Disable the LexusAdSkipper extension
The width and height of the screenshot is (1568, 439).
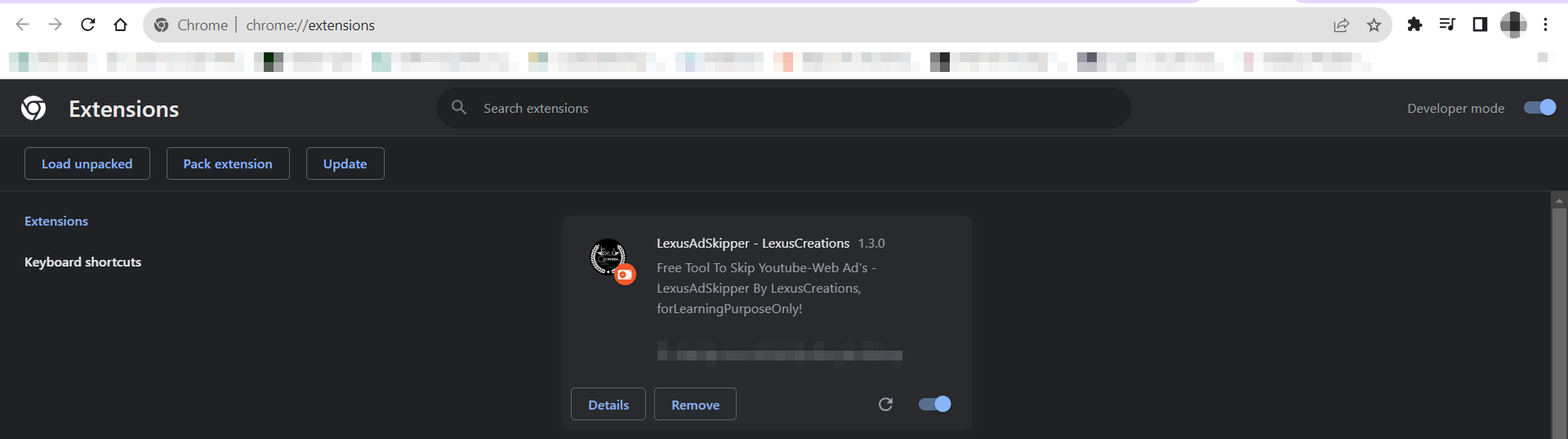click(935, 404)
